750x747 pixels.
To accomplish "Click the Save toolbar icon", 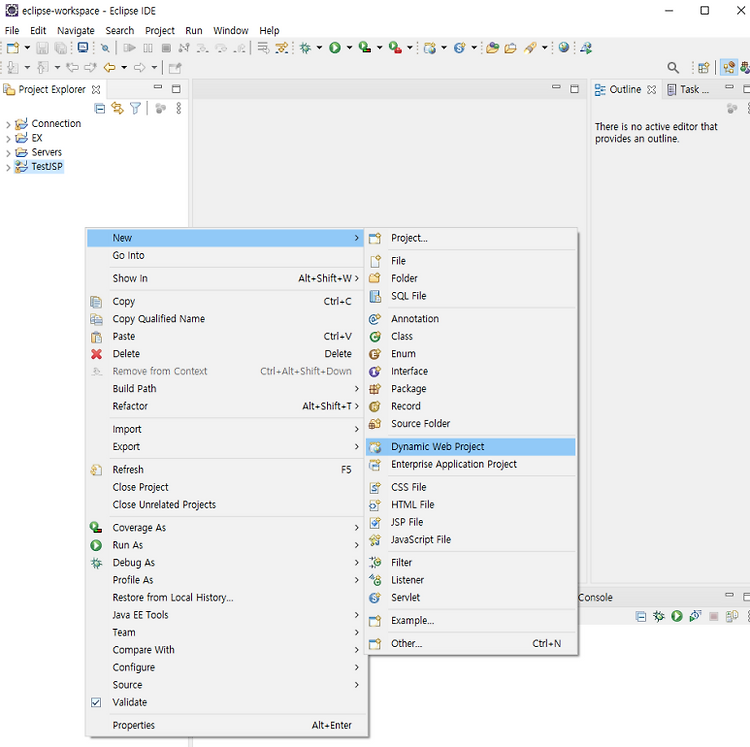I will [x=43, y=48].
